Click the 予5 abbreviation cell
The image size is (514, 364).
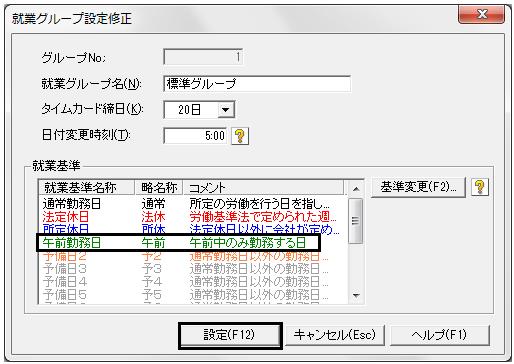[152, 295]
